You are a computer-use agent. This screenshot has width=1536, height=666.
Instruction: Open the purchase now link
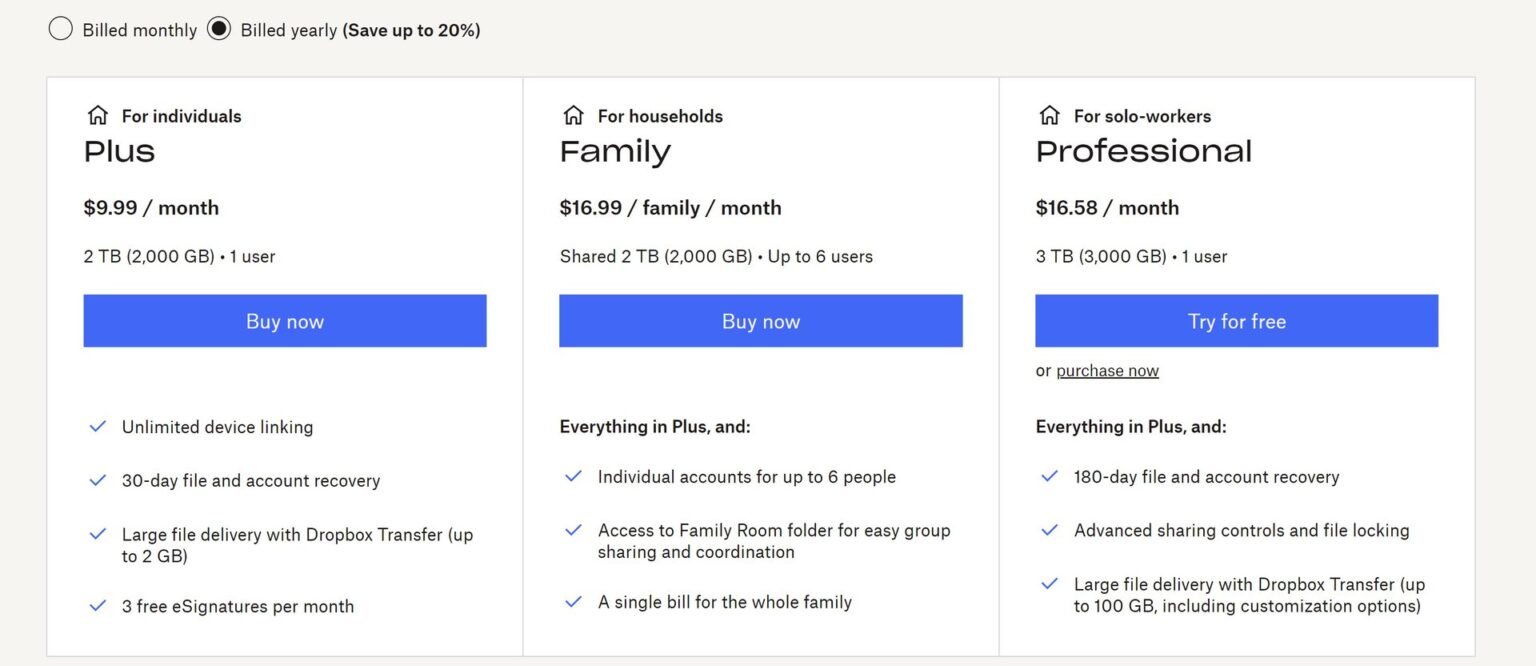point(1108,370)
